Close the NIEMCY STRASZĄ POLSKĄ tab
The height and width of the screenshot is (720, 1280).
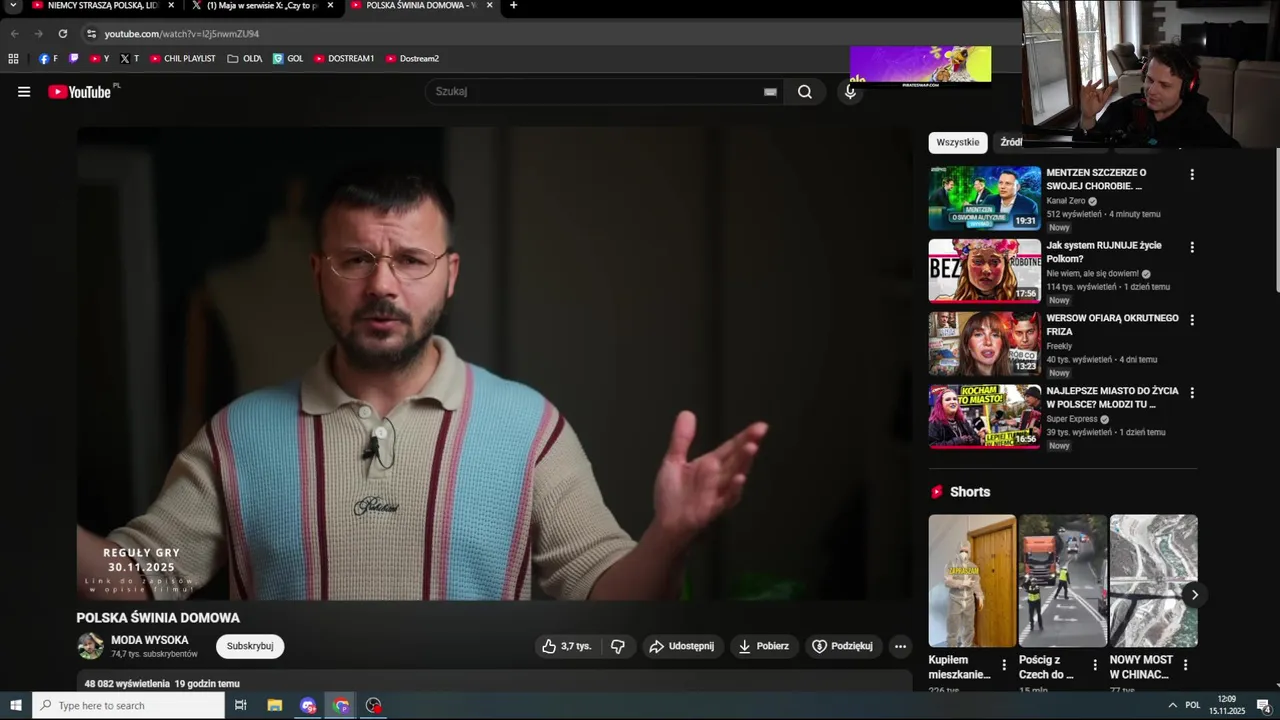[x=171, y=6]
